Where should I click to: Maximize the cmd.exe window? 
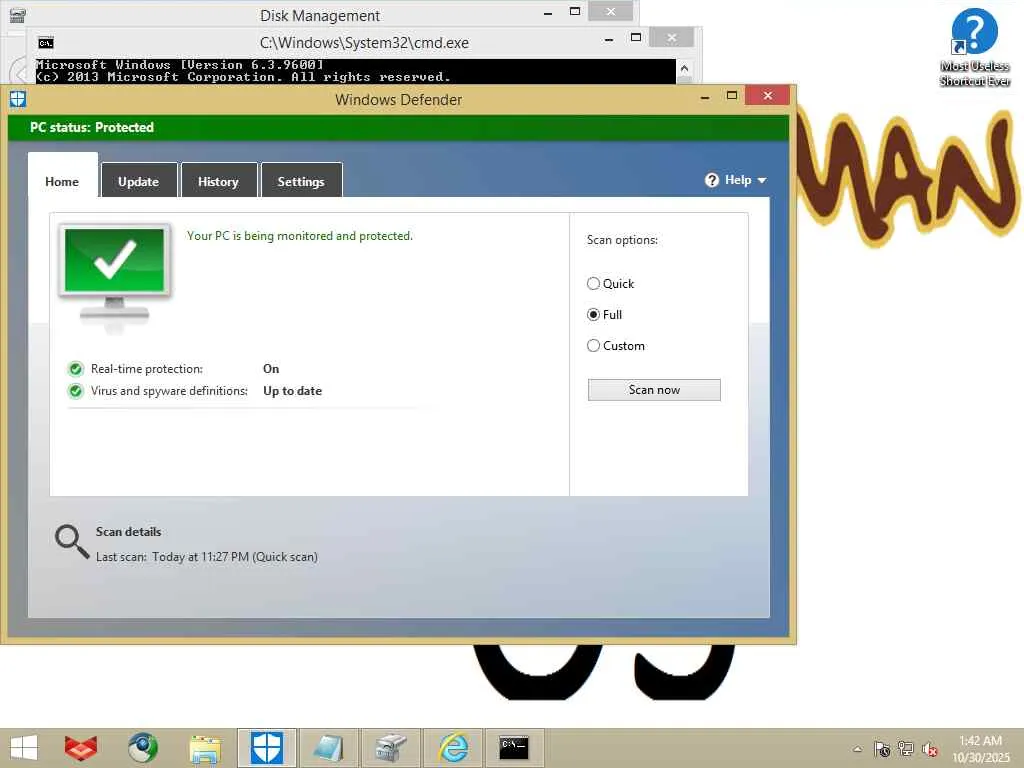point(635,38)
